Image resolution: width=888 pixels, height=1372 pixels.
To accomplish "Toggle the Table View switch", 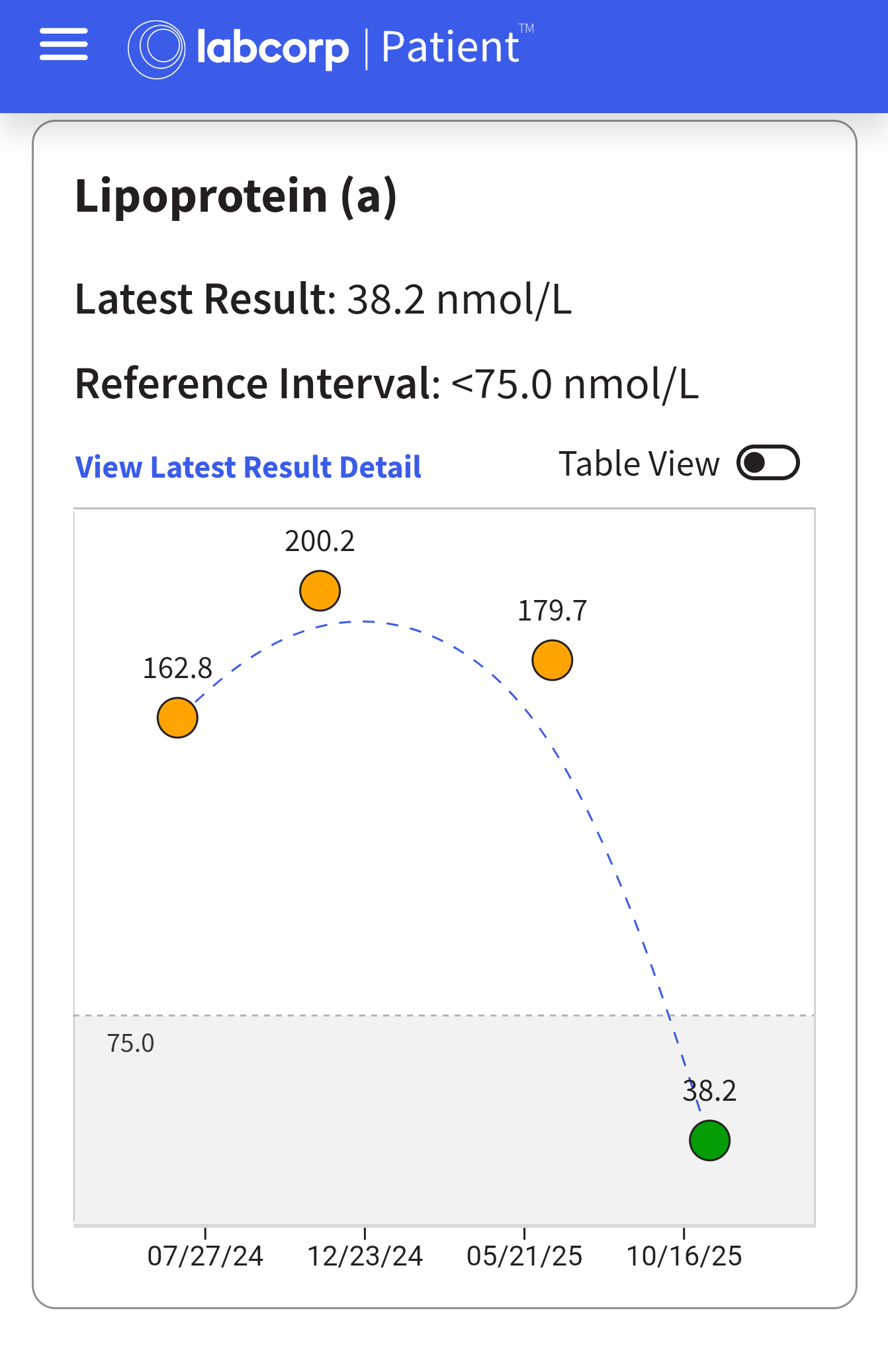I will pos(768,462).
